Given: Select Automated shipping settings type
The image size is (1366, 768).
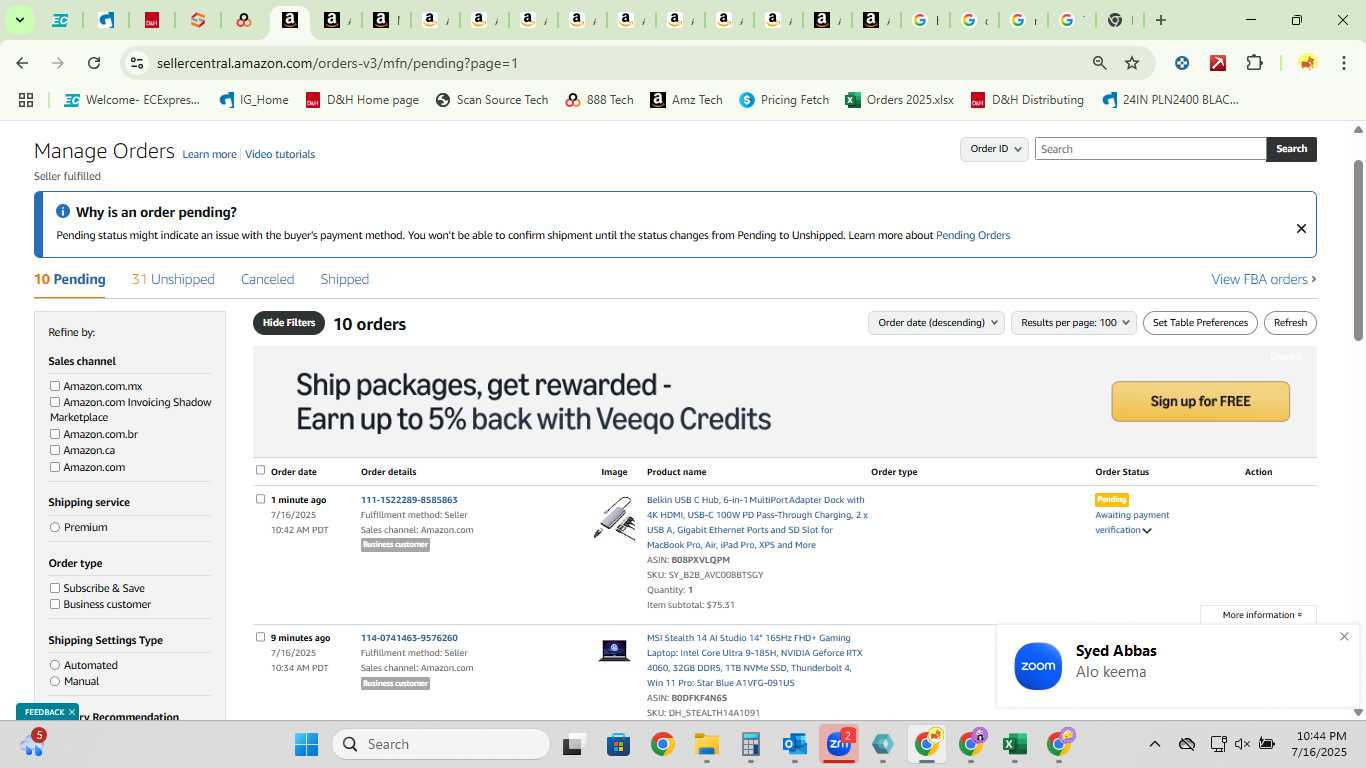Looking at the screenshot, I should 55,665.
